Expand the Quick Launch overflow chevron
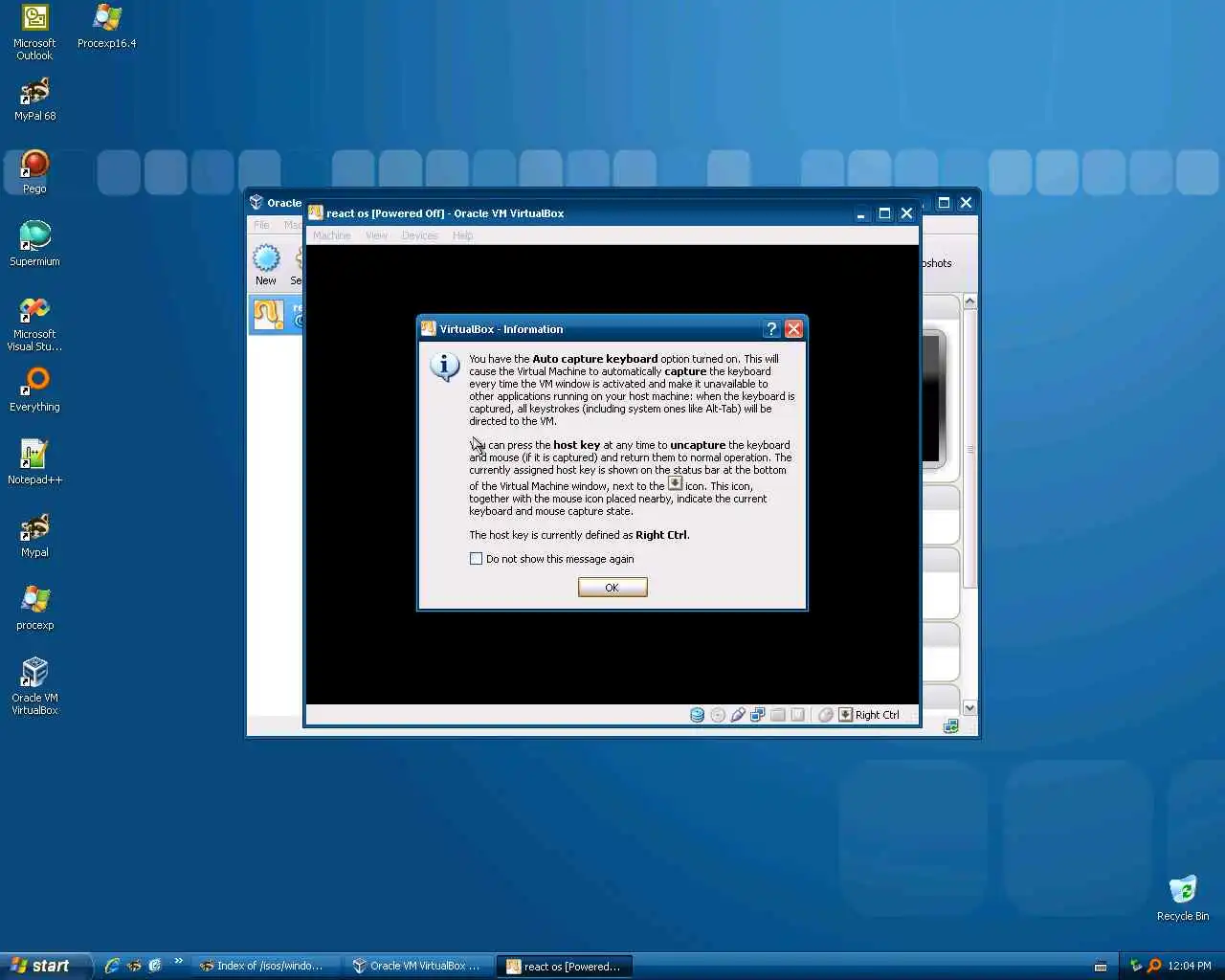This screenshot has width=1225, height=980. 178,961
